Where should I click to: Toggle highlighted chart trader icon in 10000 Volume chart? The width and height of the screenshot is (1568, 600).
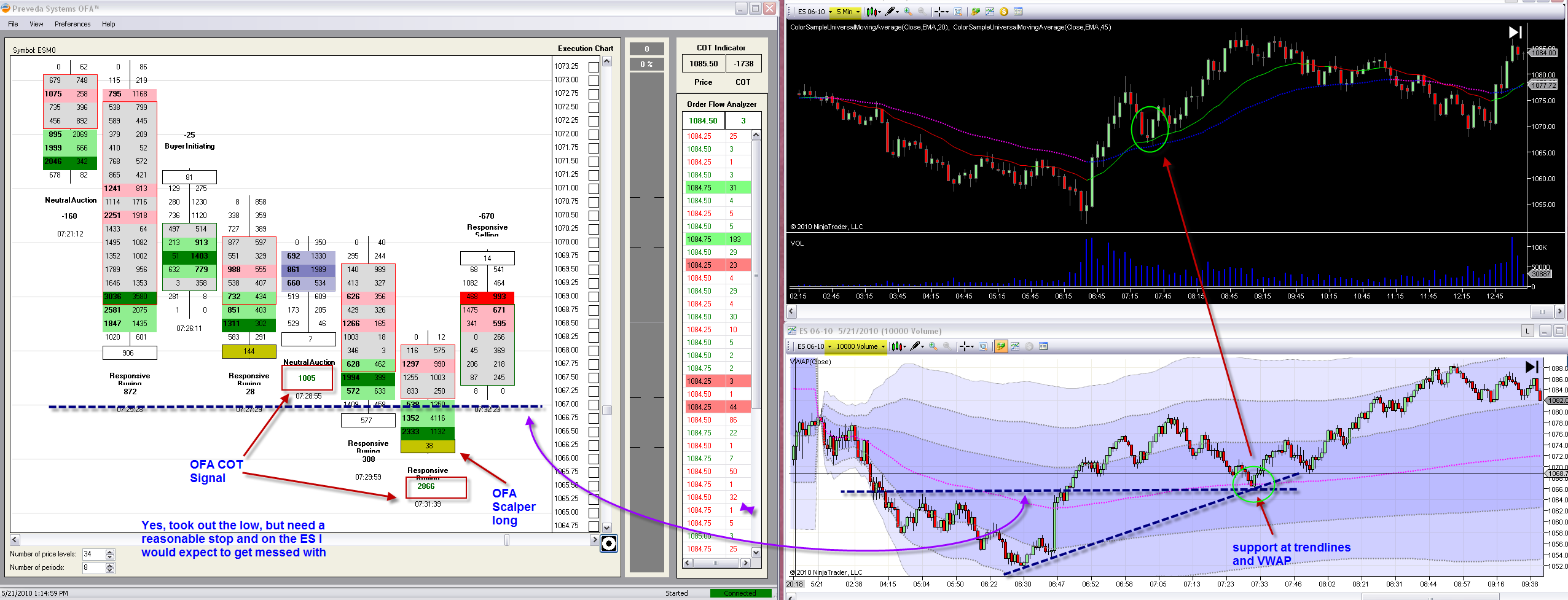(x=1001, y=346)
